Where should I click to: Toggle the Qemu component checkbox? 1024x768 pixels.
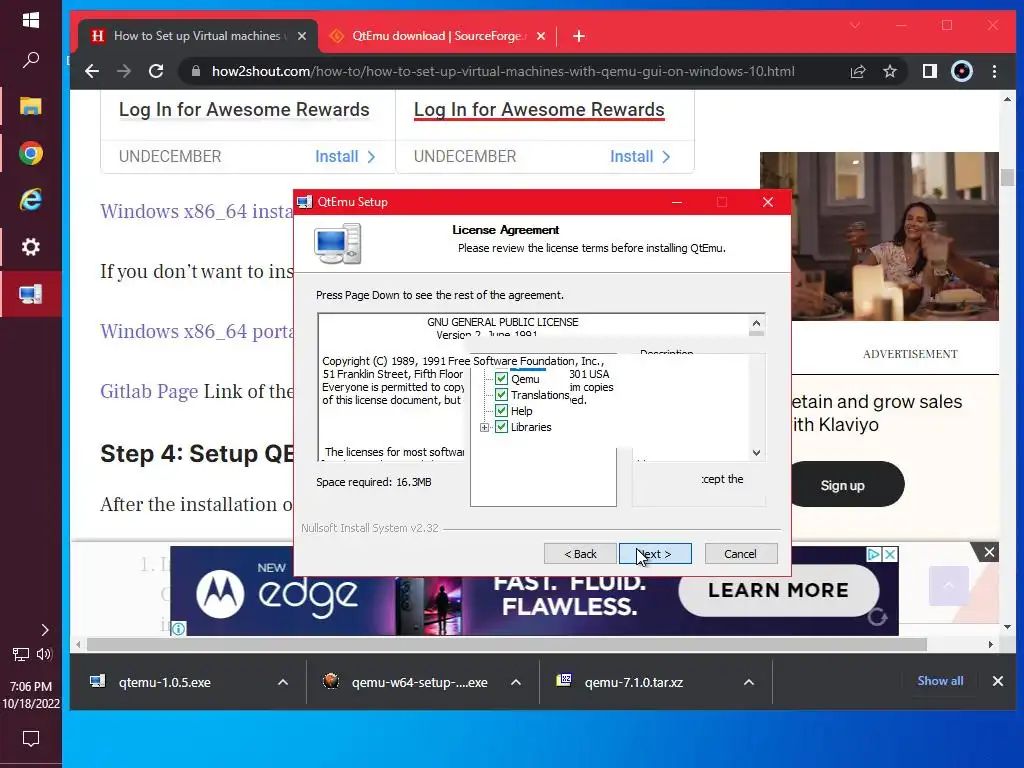pyautogui.click(x=502, y=379)
